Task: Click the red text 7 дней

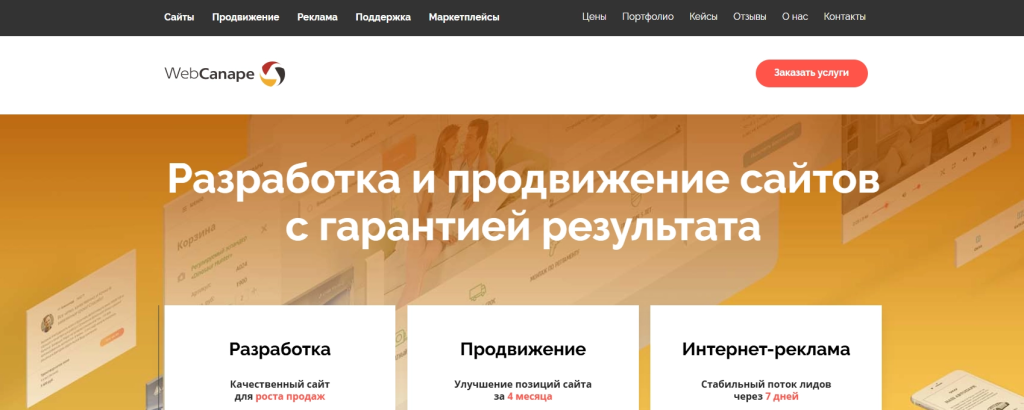Action: coord(782,396)
